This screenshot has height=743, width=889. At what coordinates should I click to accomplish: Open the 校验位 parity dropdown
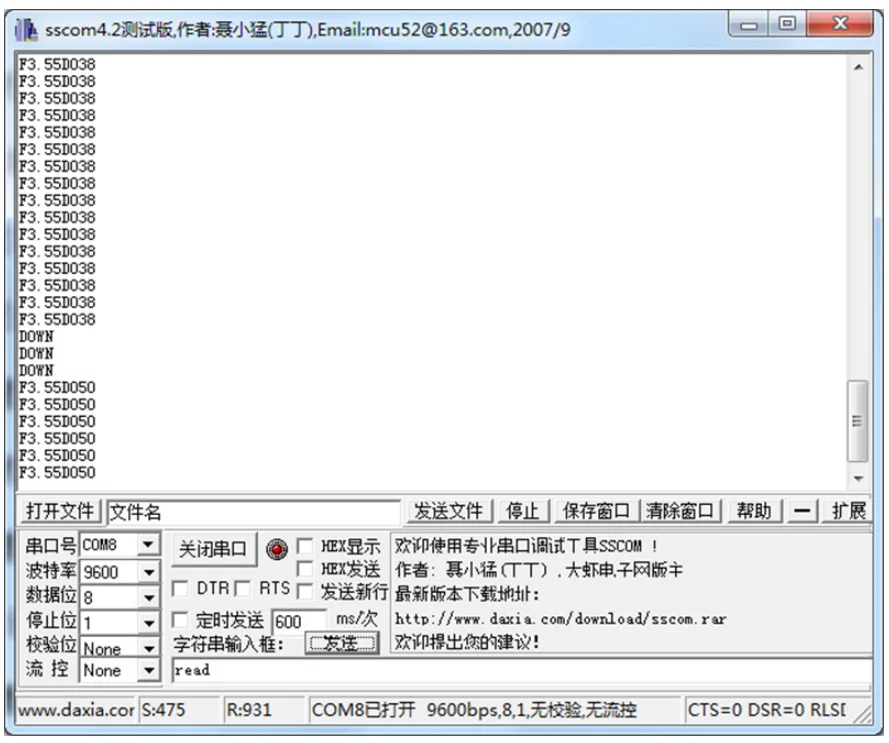(x=149, y=648)
